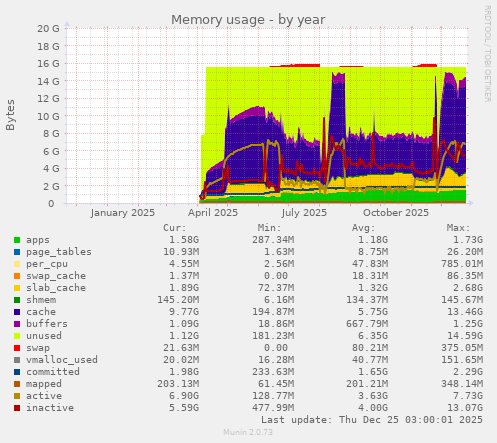
Task: Click the cache dark blue swatch
Action: click(17, 312)
